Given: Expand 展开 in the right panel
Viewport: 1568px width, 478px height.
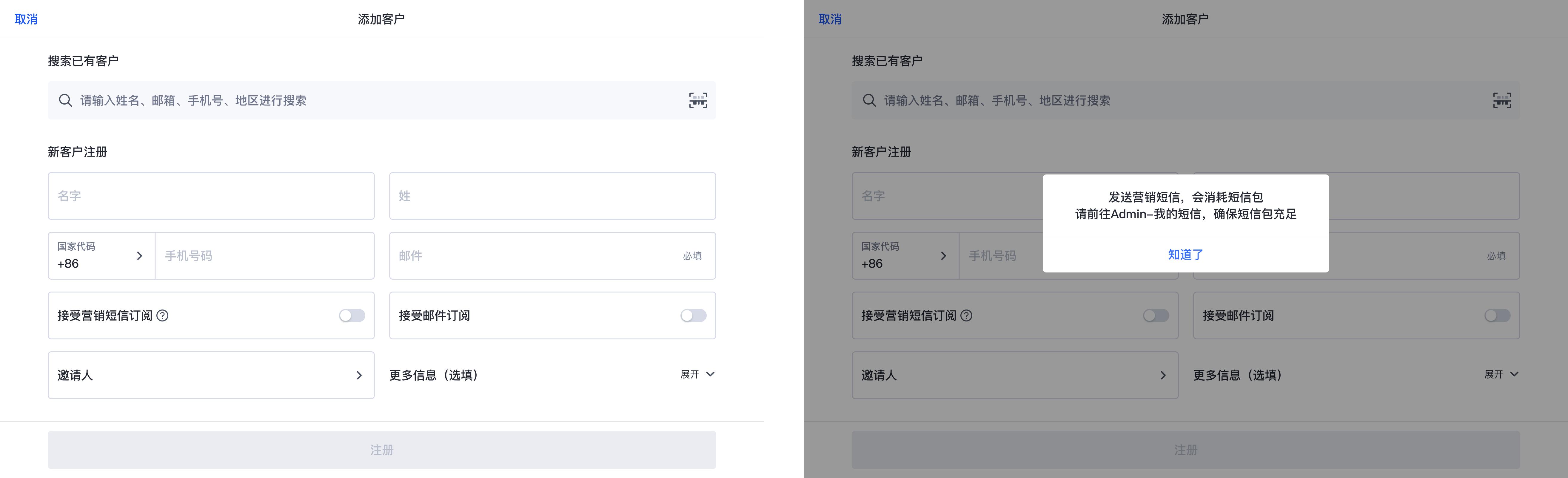Looking at the screenshot, I should [x=1502, y=375].
